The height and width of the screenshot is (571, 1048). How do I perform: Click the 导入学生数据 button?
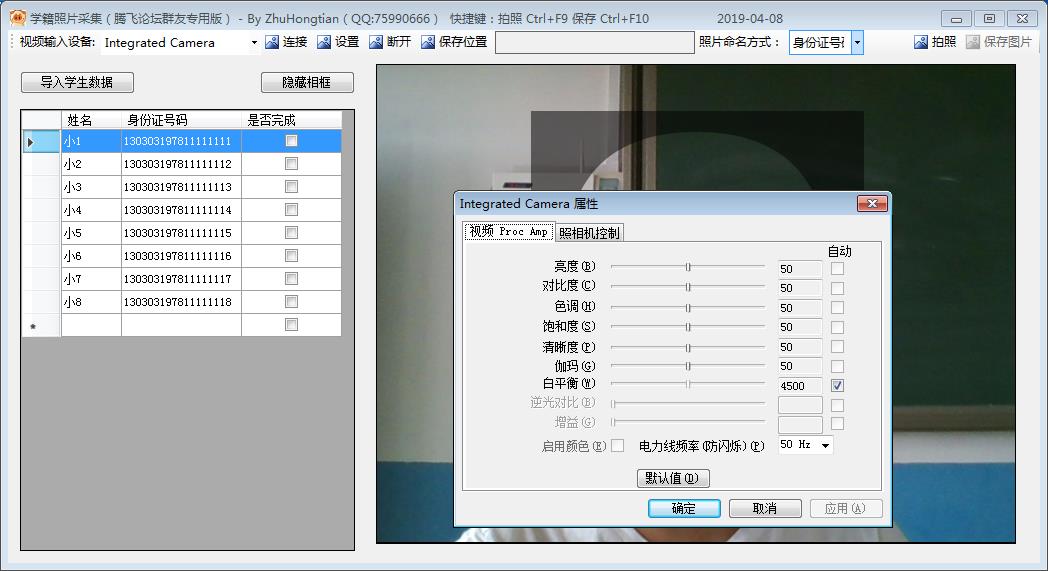(x=78, y=82)
